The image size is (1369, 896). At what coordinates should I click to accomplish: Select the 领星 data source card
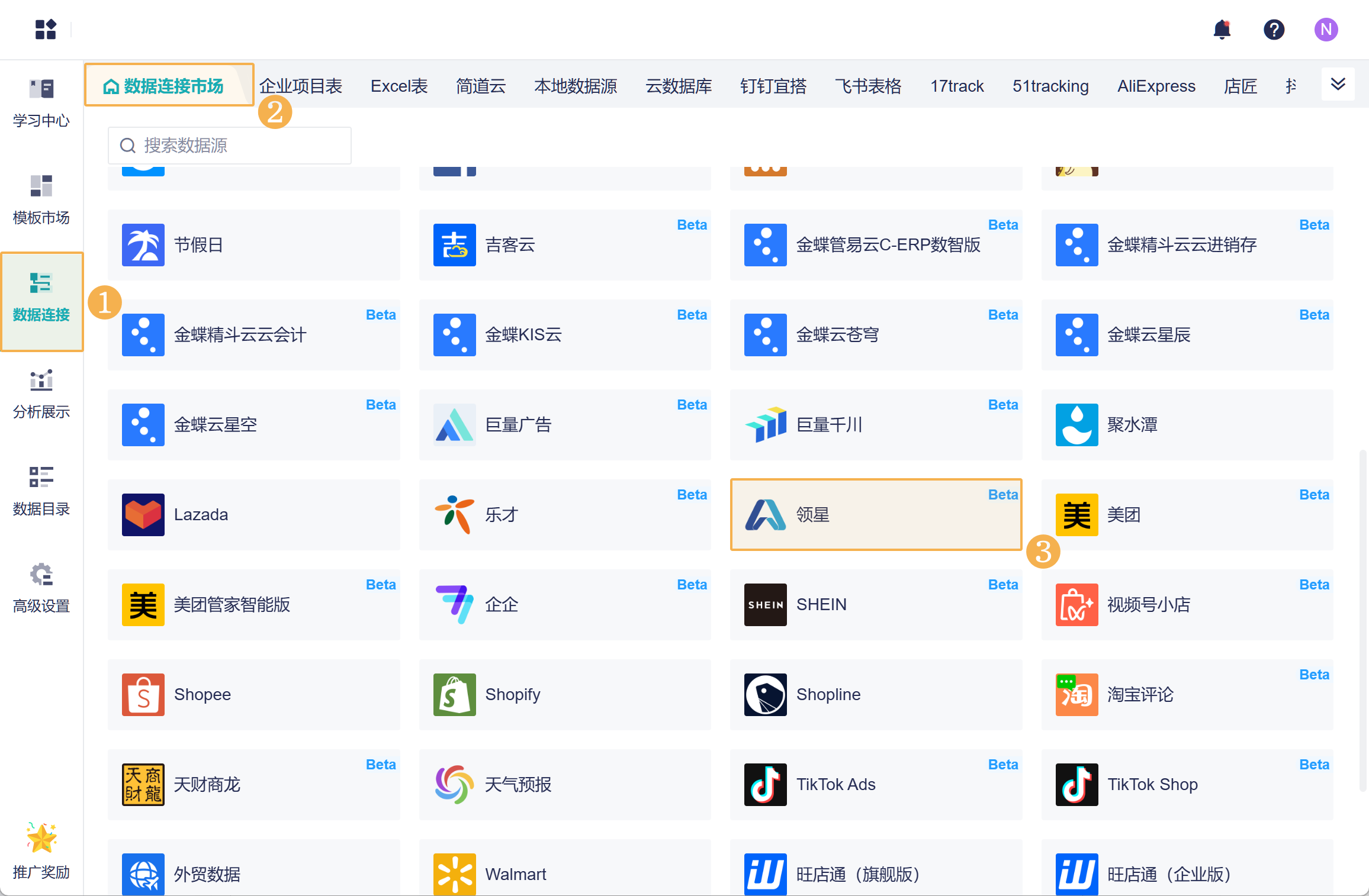point(876,515)
